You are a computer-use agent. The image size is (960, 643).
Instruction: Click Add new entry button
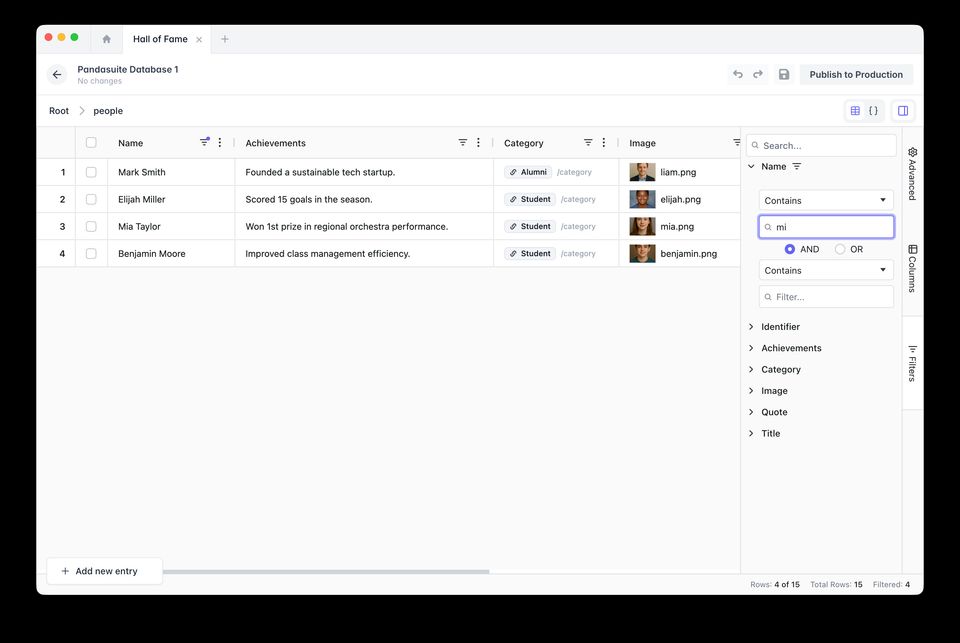click(x=105, y=571)
